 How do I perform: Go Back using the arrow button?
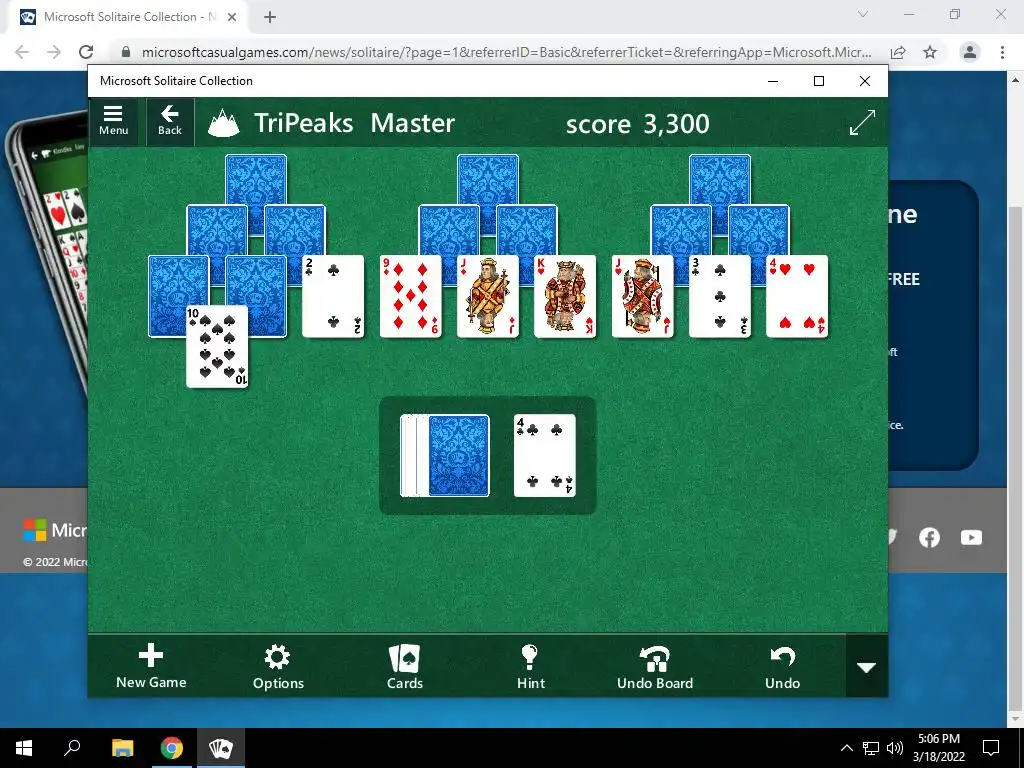pos(170,121)
